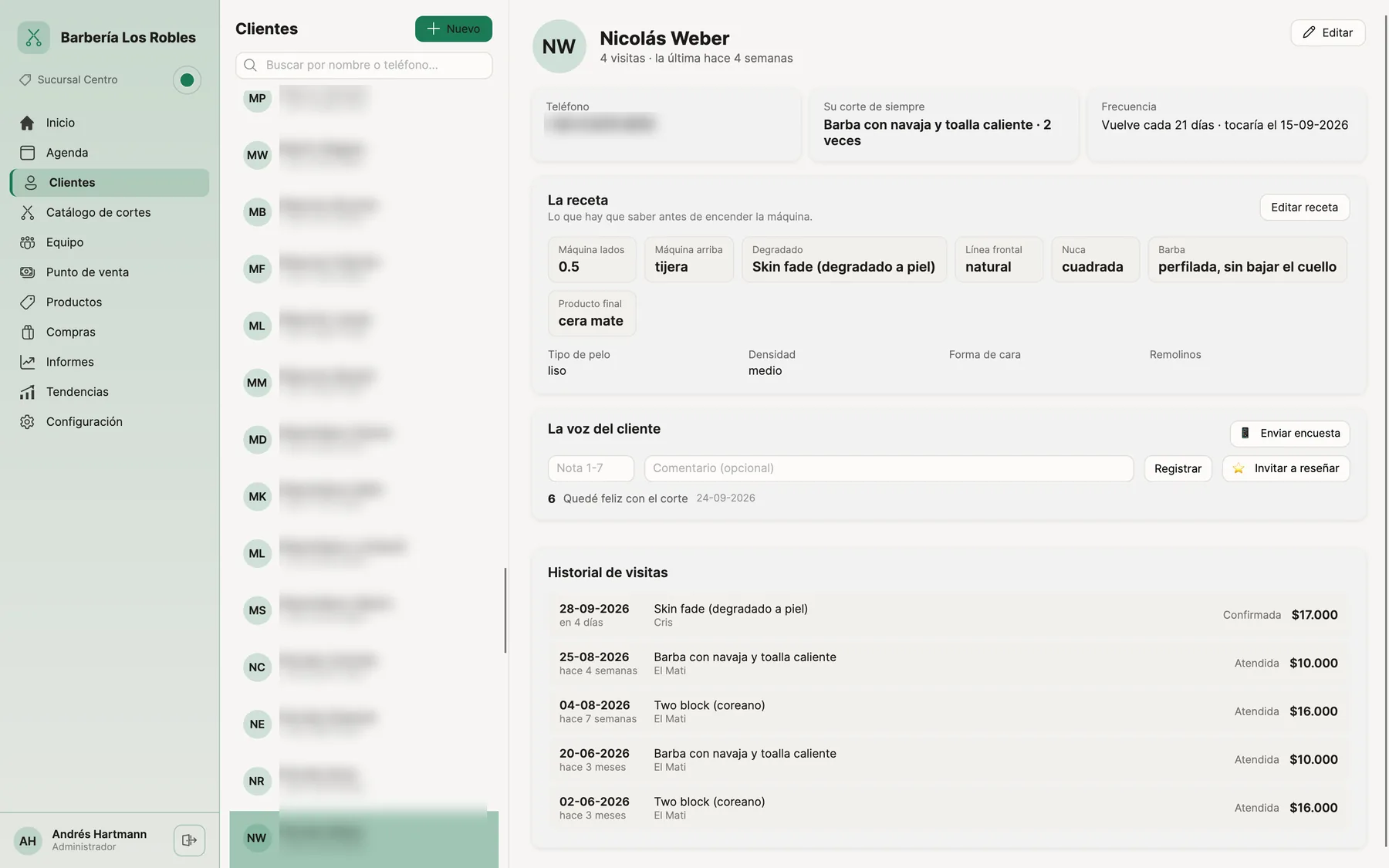Click the Productos tag icon

27,302
